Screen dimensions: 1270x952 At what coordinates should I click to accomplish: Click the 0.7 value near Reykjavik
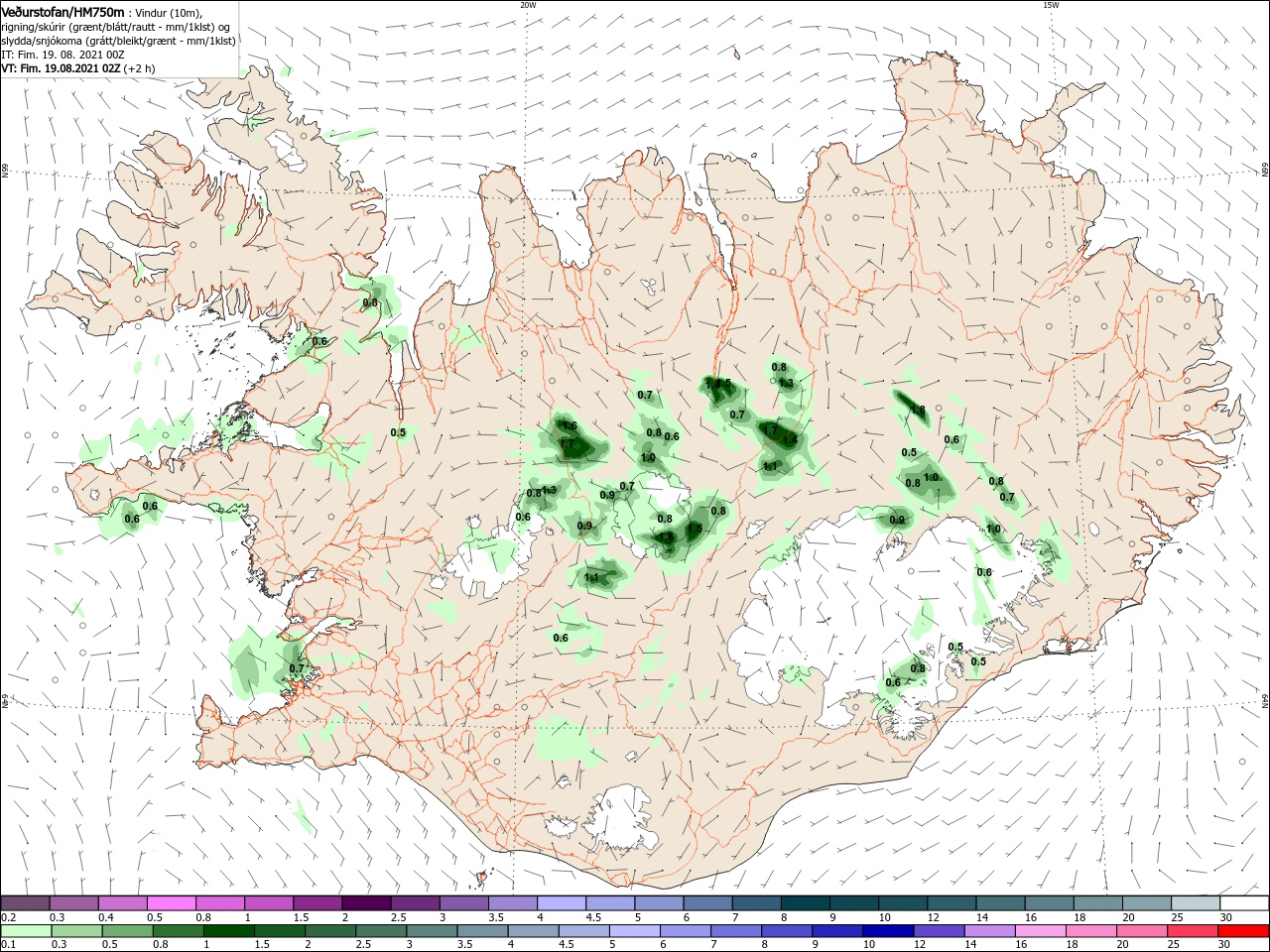[297, 668]
